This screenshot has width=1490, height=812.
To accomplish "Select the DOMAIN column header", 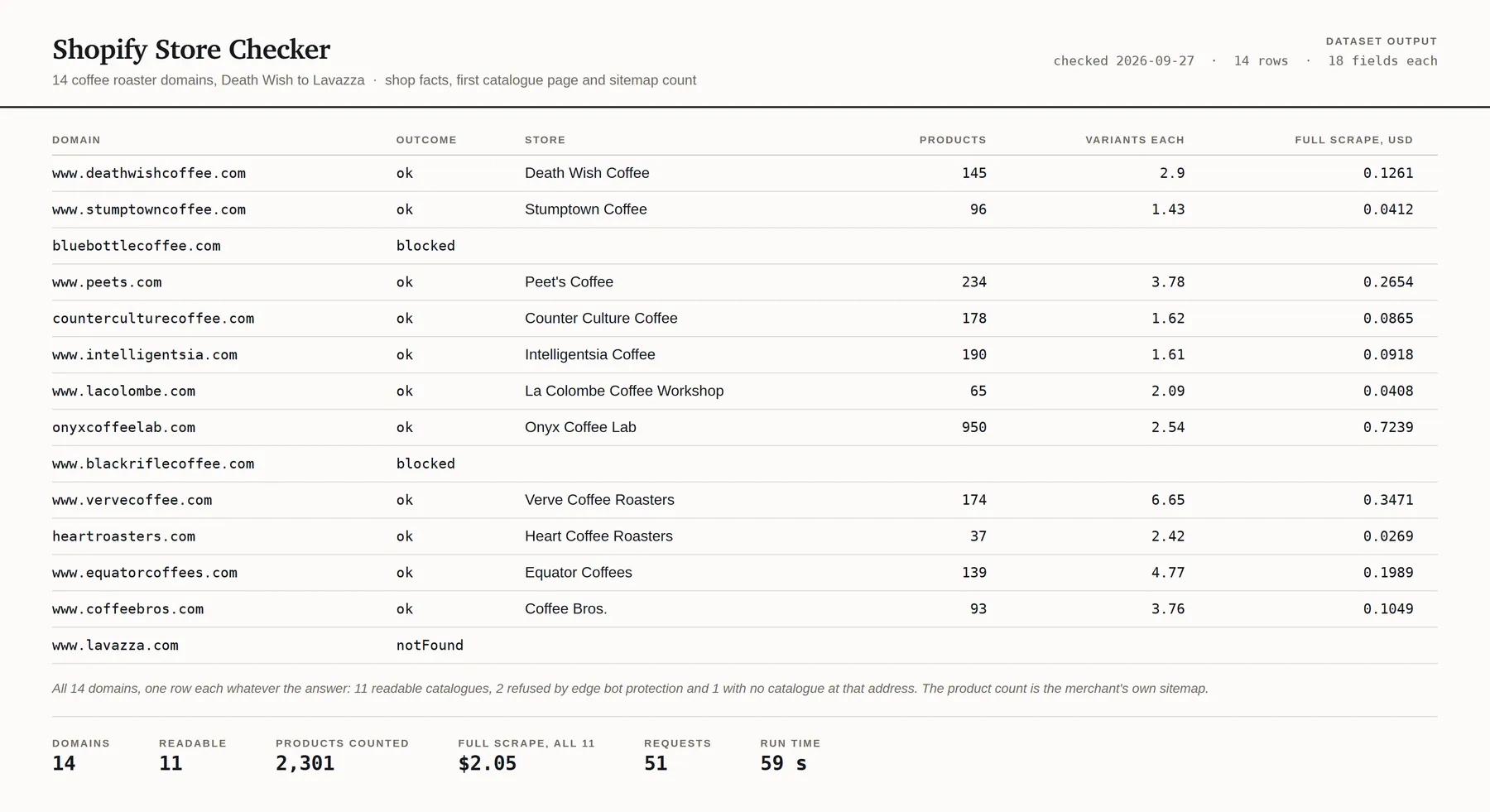I will [76, 140].
